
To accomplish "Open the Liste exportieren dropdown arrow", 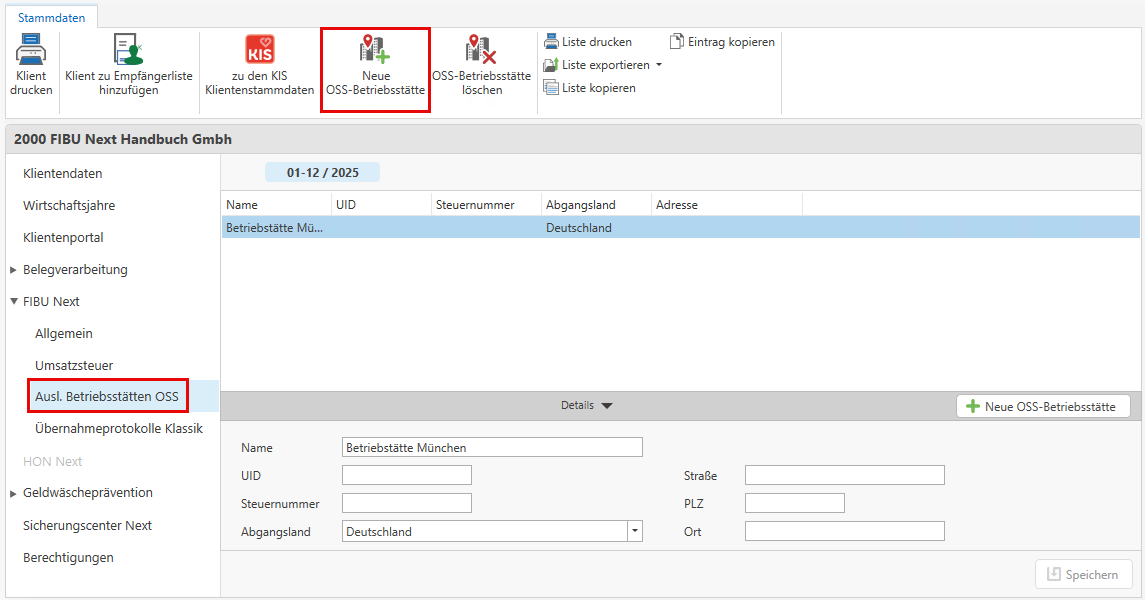I will click(x=659, y=66).
